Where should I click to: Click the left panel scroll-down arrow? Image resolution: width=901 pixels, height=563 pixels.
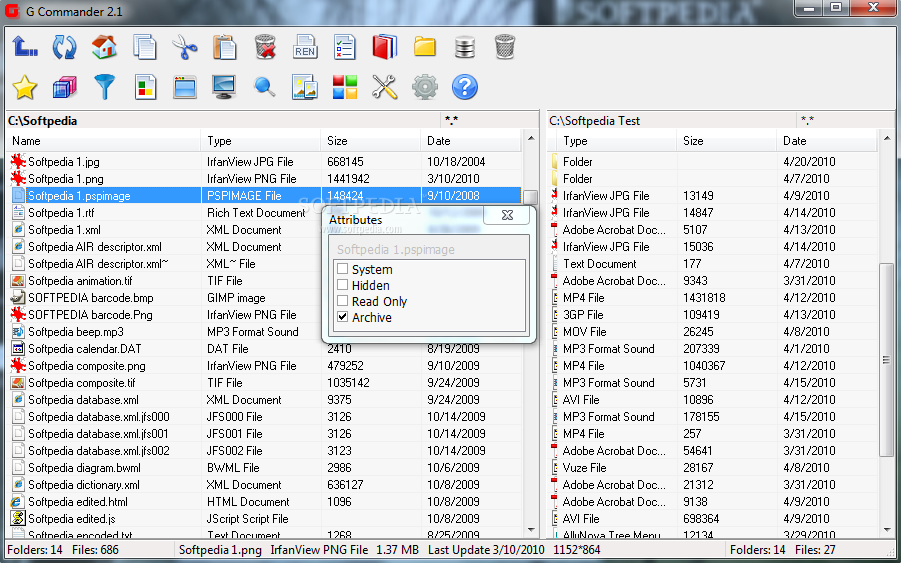click(531, 530)
